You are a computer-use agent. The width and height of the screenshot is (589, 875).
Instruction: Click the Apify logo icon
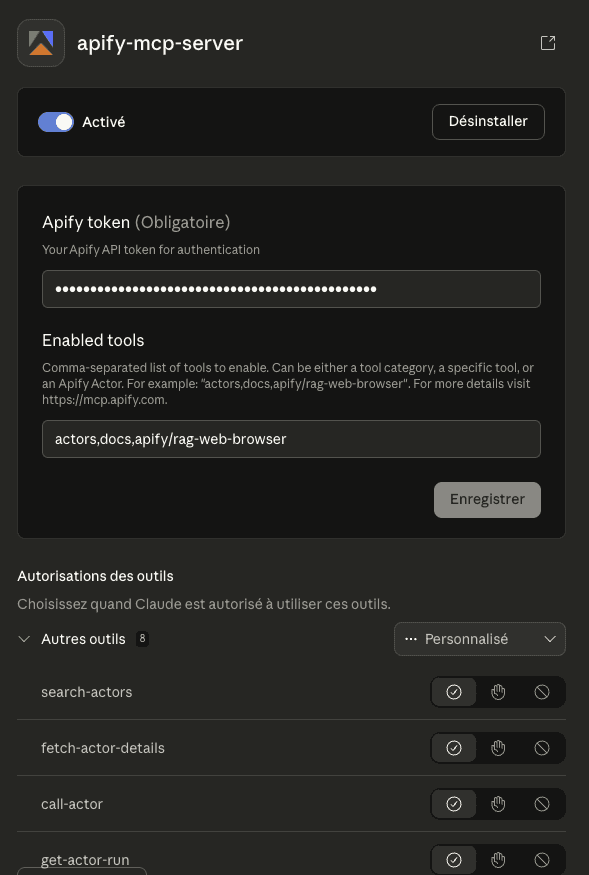(x=41, y=43)
